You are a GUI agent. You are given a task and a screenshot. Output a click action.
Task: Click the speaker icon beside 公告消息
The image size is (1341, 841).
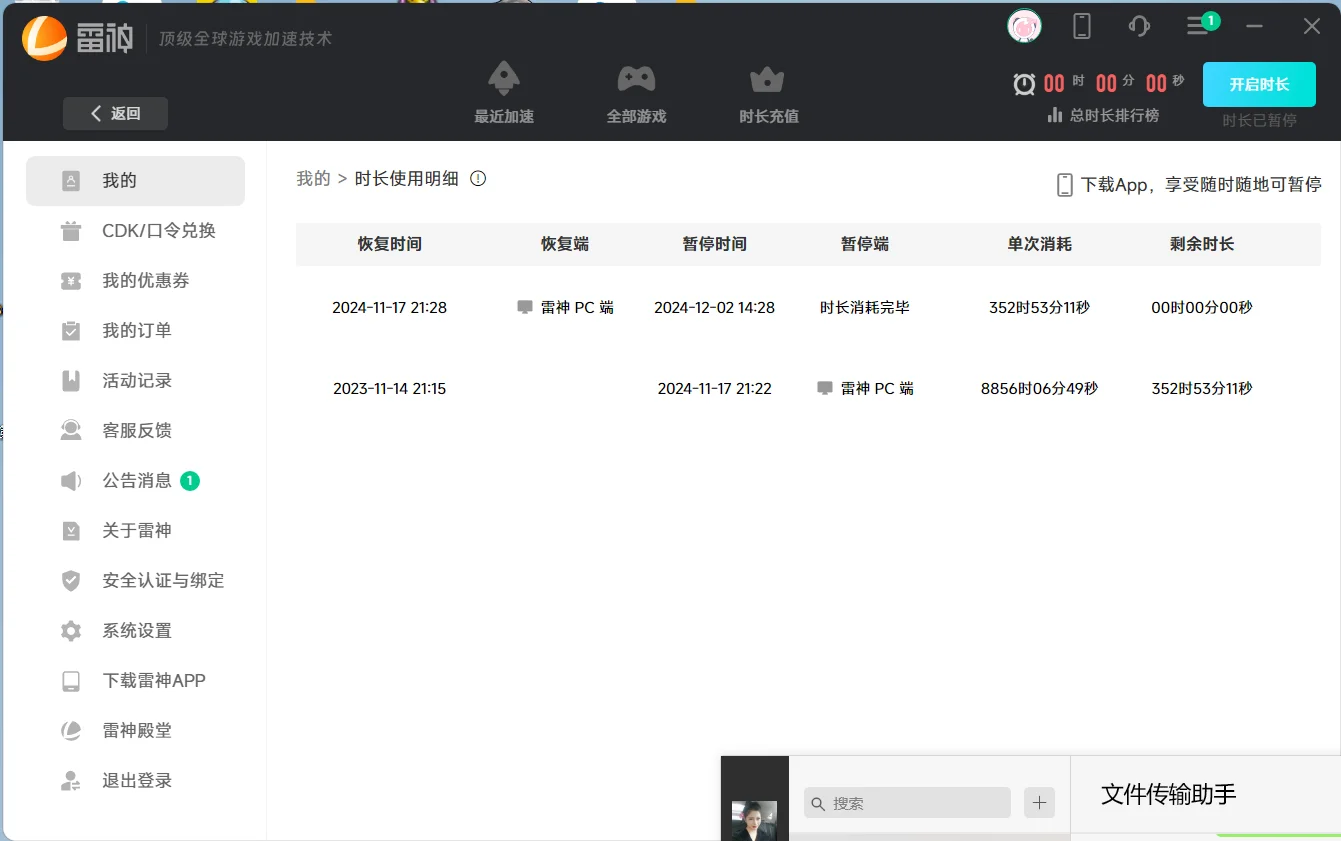click(70, 480)
